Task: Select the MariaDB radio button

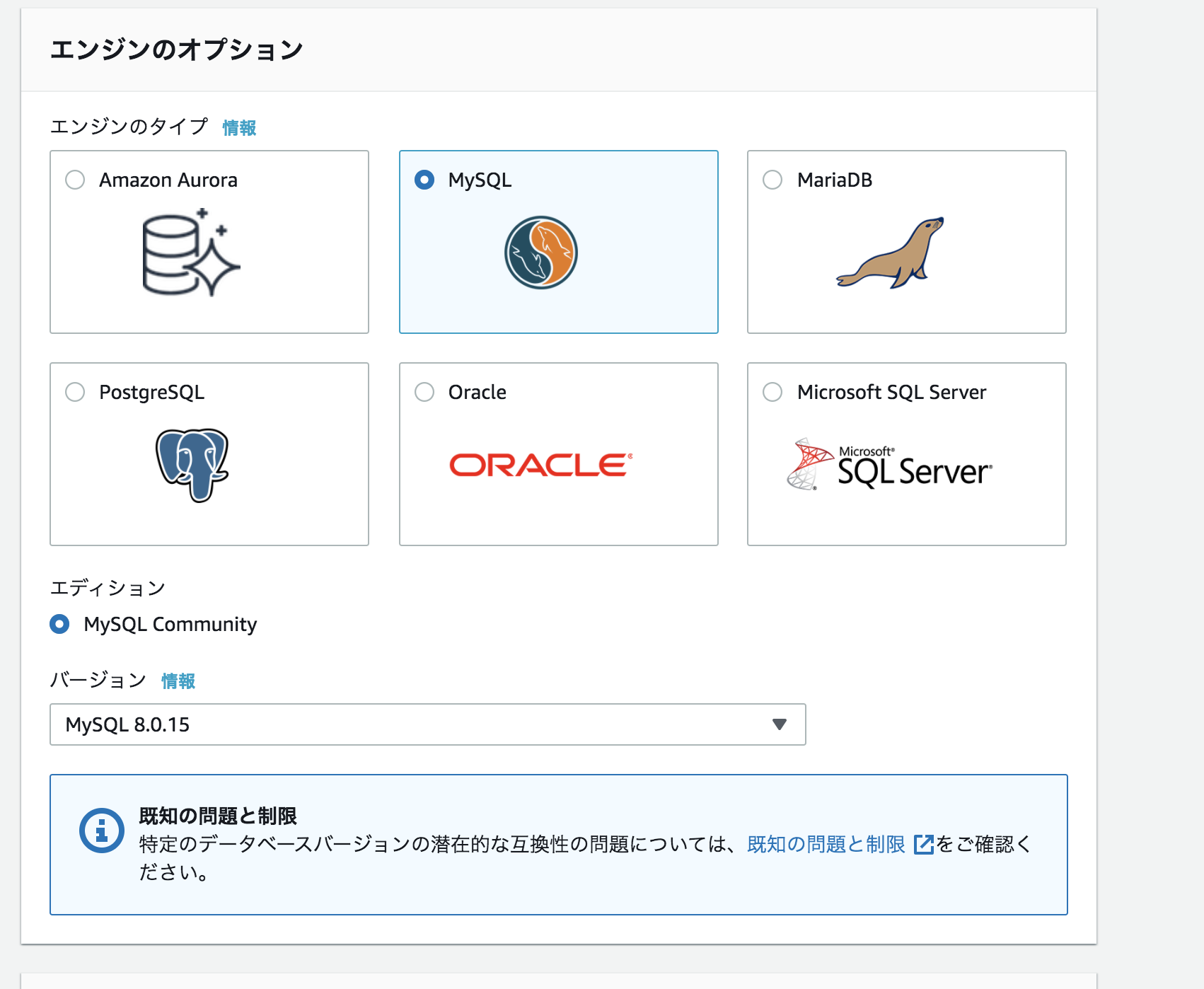Action: 772,180
